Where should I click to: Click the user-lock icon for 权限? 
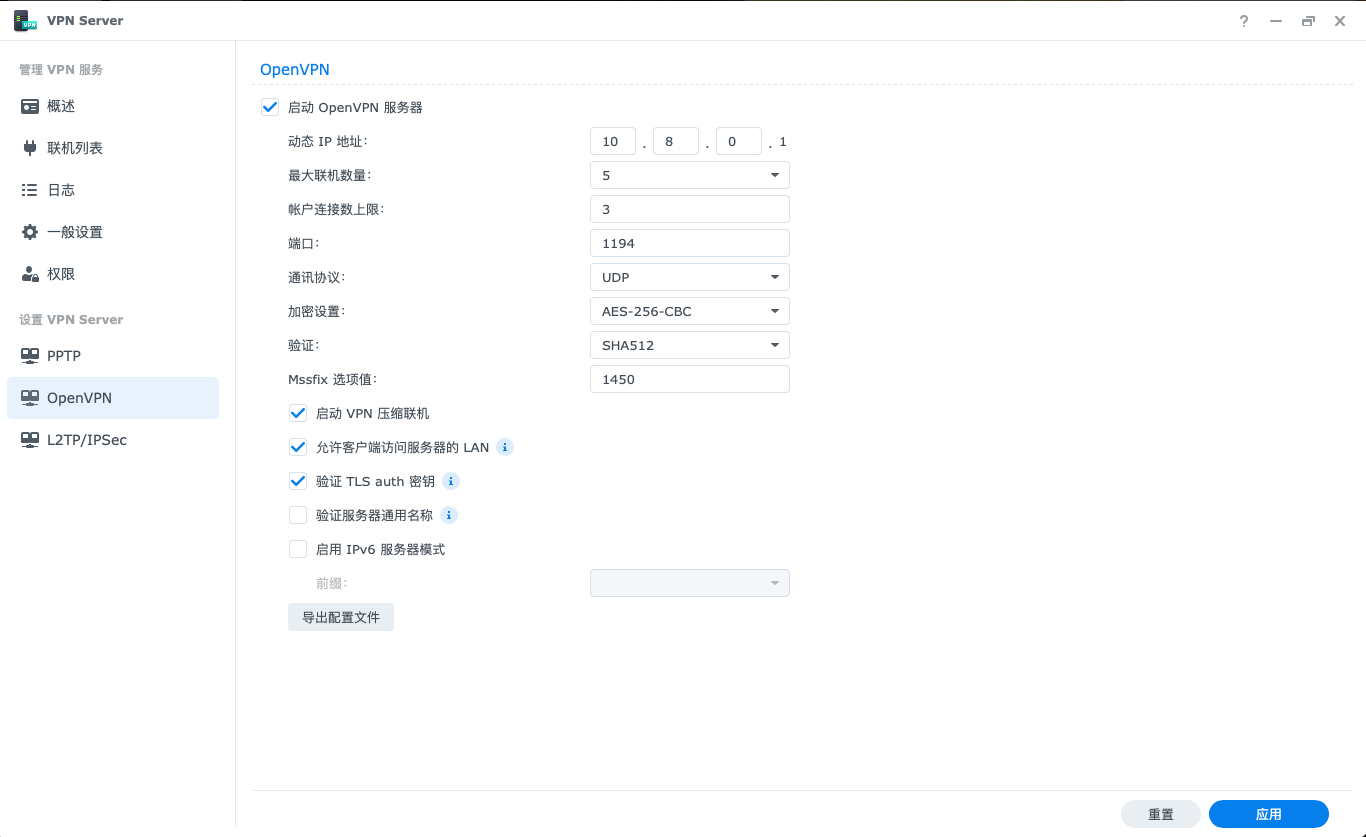(x=30, y=274)
